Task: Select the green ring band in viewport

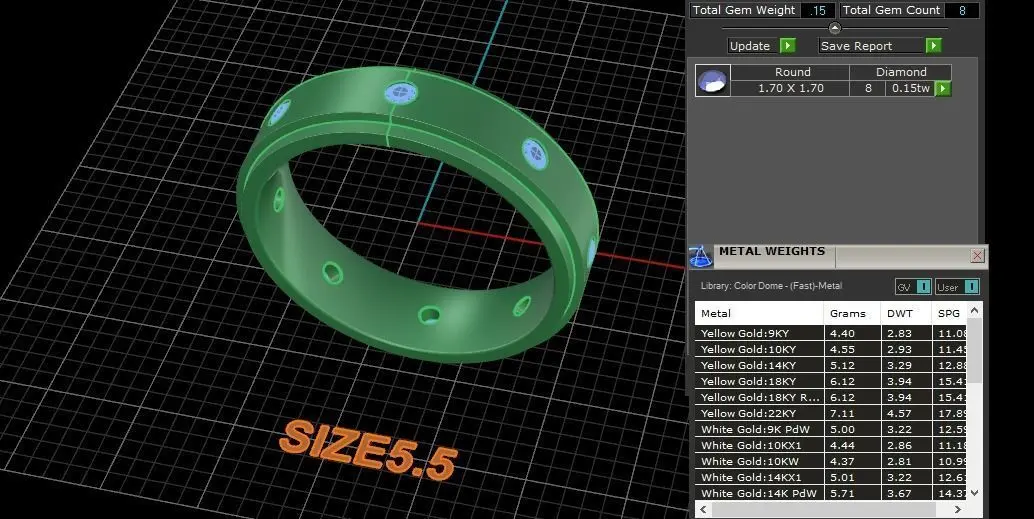Action: pyautogui.click(x=417, y=214)
